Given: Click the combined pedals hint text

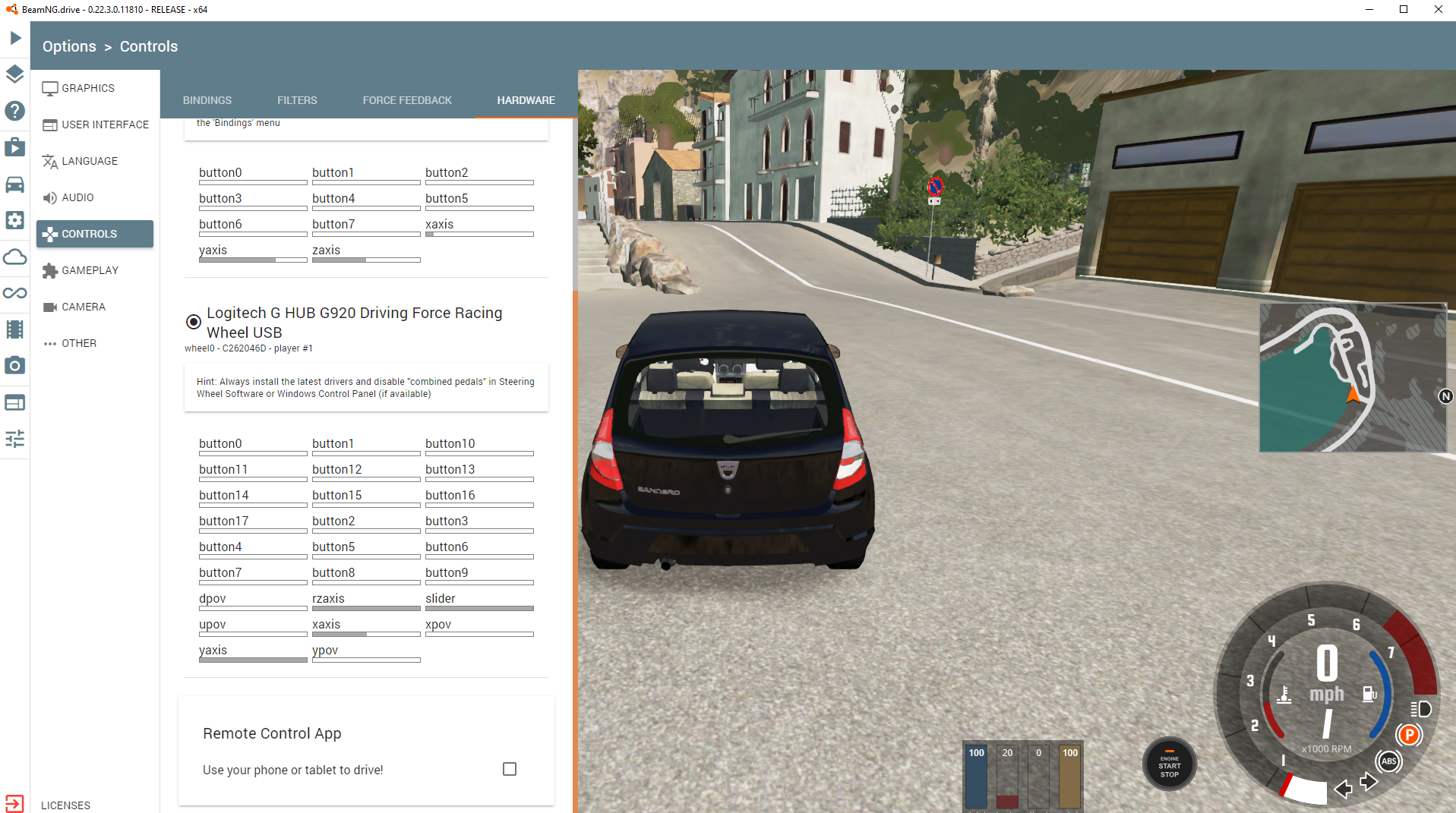Looking at the screenshot, I should tap(365, 388).
